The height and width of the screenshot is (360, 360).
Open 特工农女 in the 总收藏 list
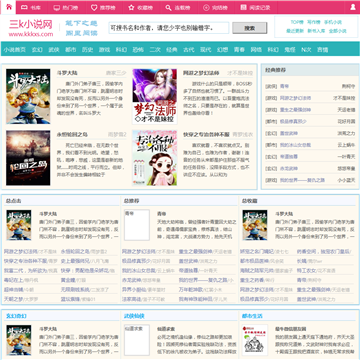306,270
